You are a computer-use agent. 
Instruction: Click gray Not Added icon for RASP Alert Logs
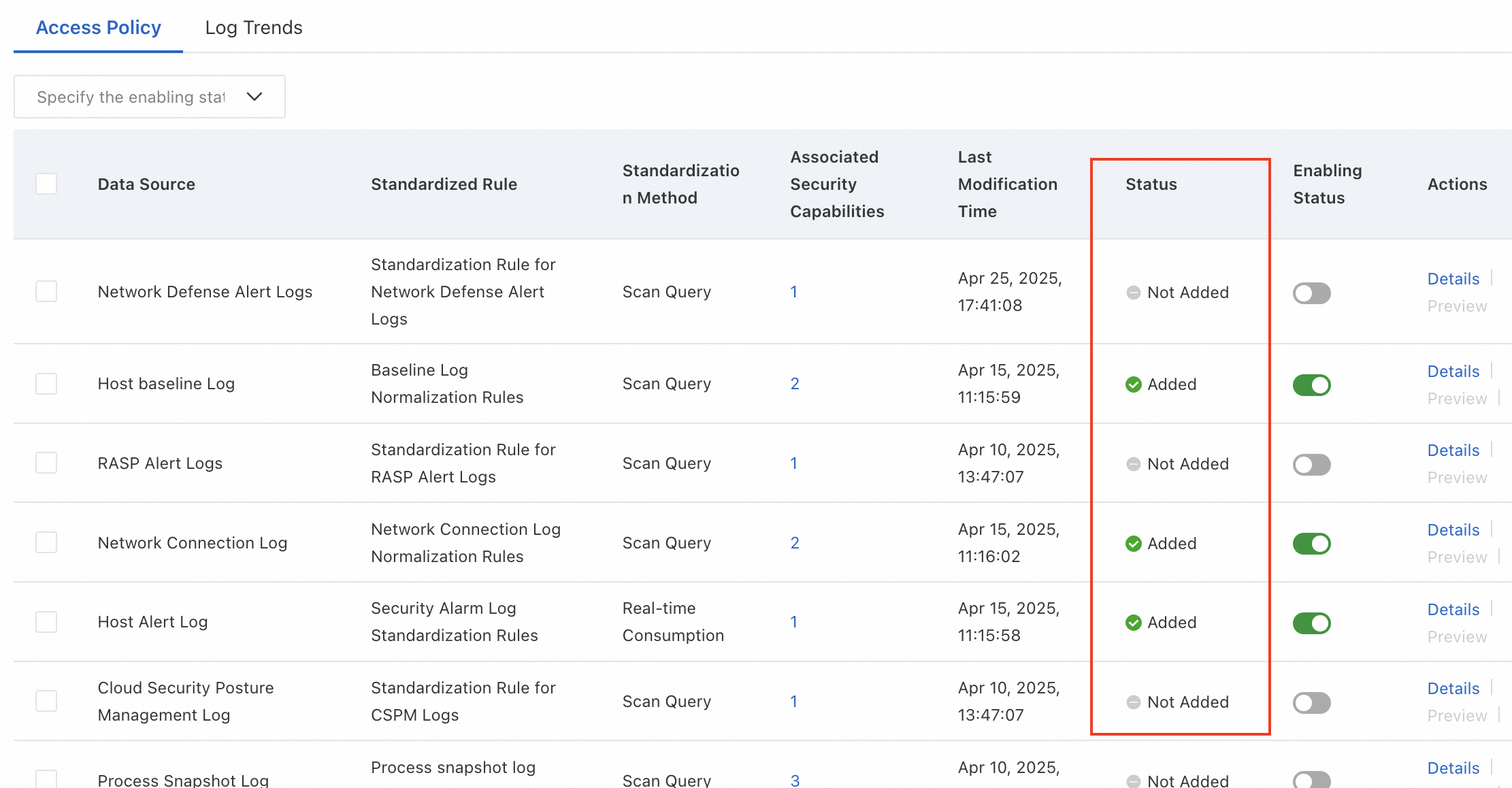(x=1133, y=464)
